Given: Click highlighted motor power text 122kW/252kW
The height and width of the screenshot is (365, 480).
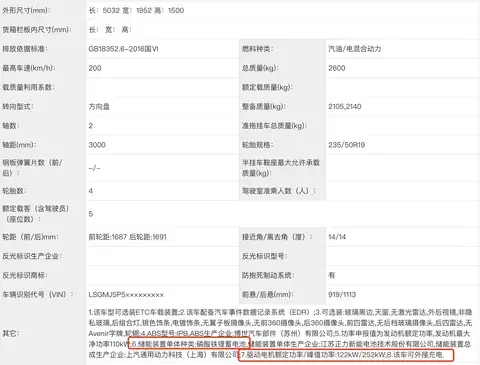Looking at the screenshot, I should (361, 355).
